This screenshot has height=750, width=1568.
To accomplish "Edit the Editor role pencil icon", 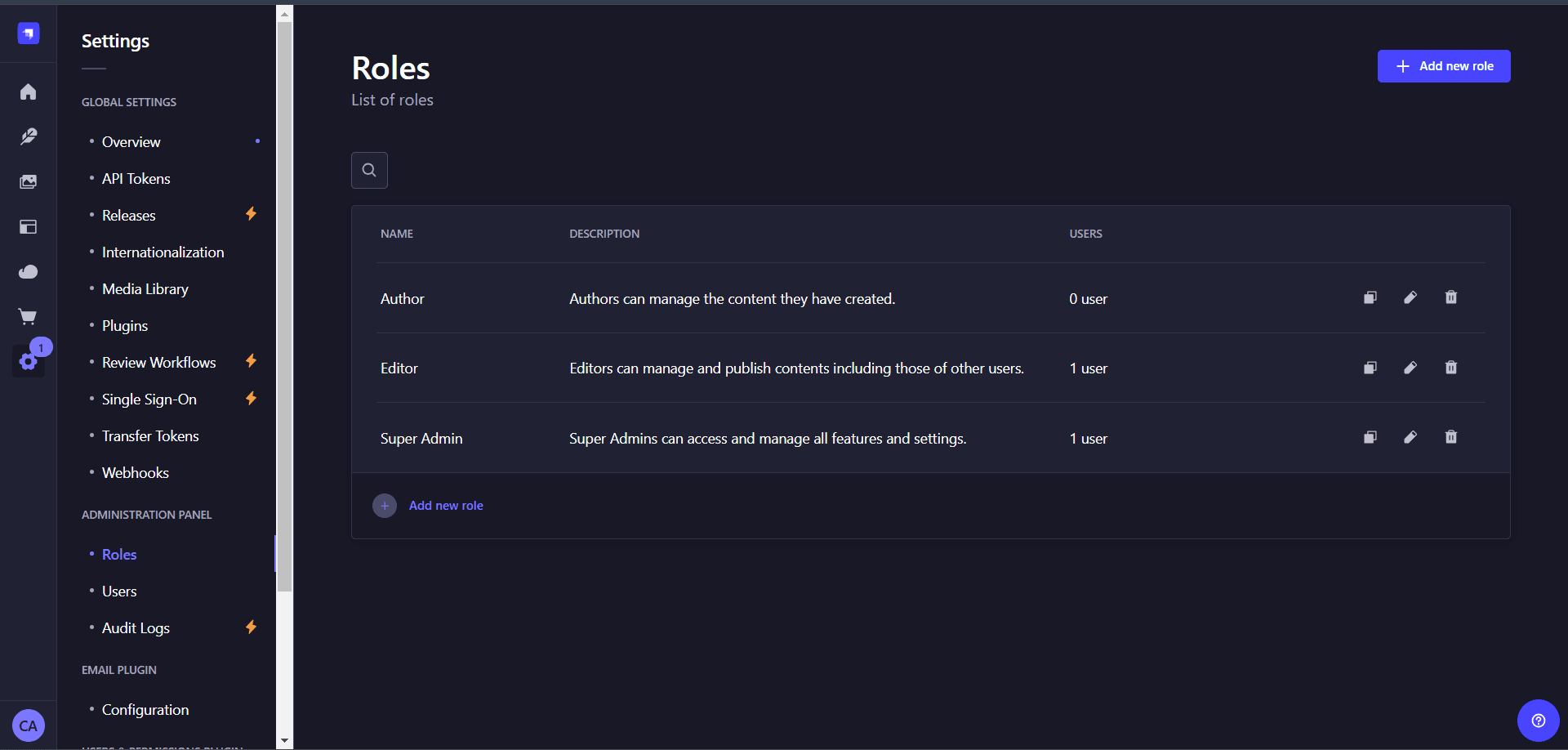I will point(1410,368).
